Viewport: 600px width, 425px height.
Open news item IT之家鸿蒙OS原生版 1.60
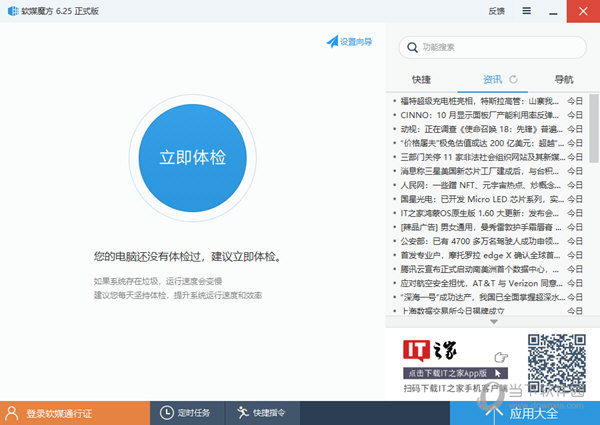click(x=488, y=213)
